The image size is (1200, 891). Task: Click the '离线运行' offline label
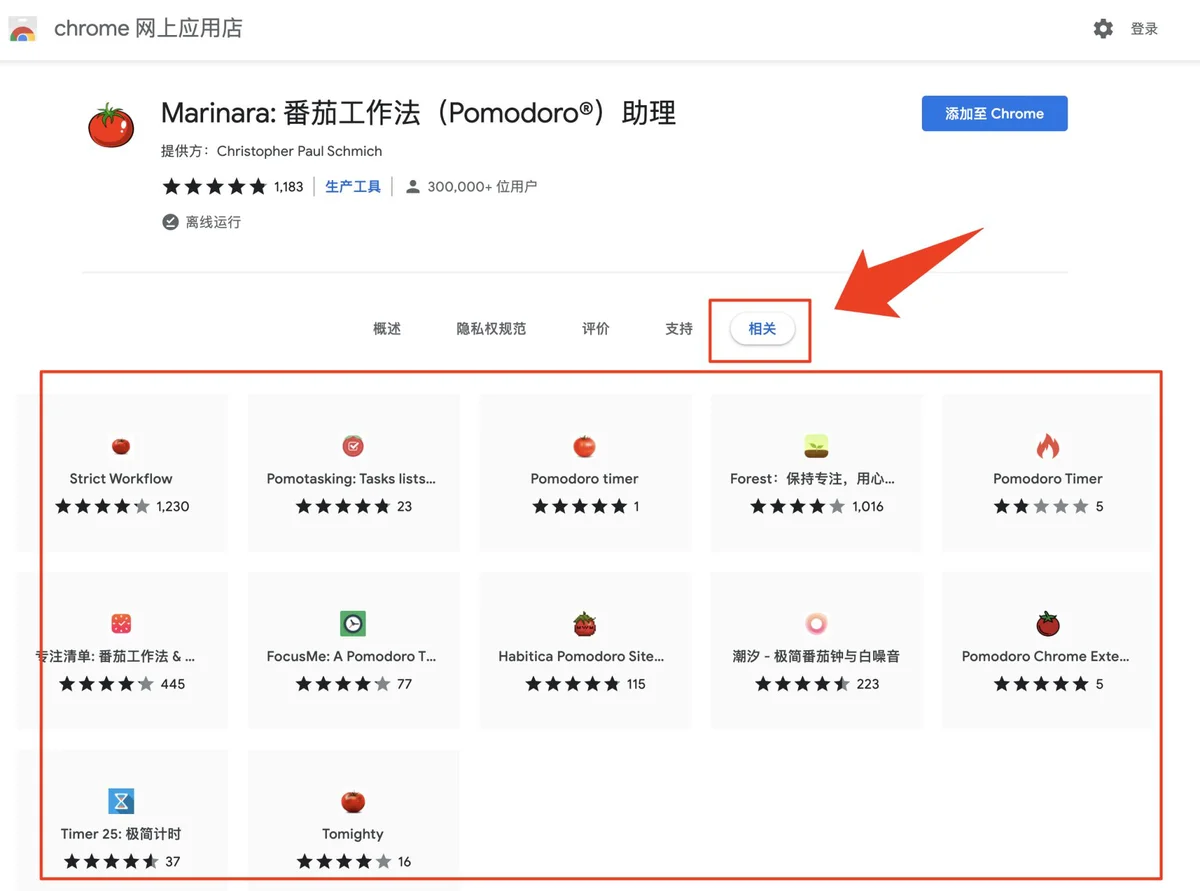pos(213,222)
